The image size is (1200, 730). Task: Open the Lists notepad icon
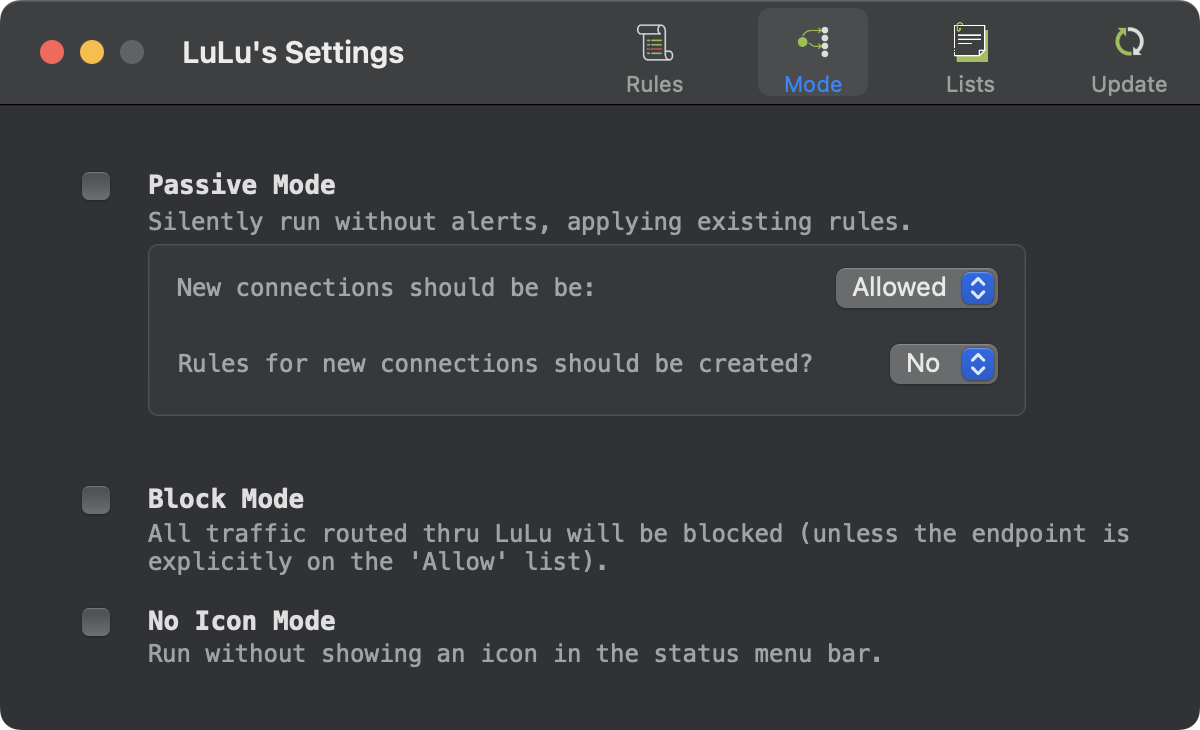970,42
